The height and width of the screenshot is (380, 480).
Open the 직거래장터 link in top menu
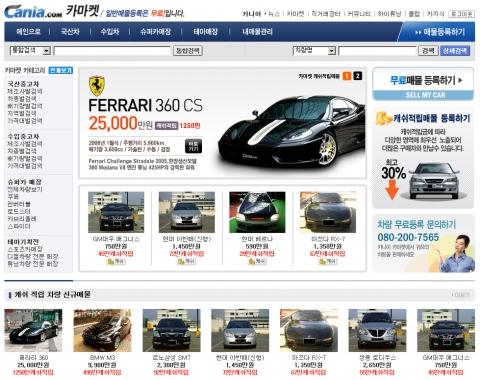pos(325,14)
